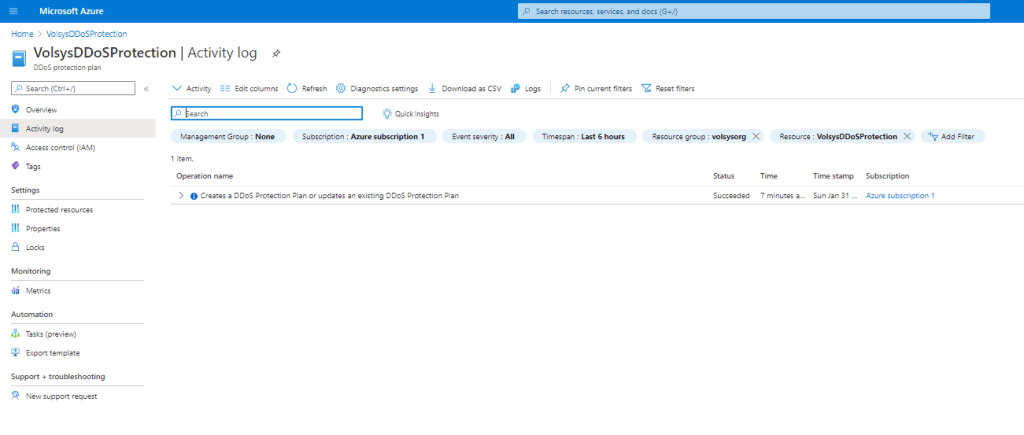Viewport: 1024px width, 435px height.
Task: Open Diagnostics settings
Action: click(377, 88)
